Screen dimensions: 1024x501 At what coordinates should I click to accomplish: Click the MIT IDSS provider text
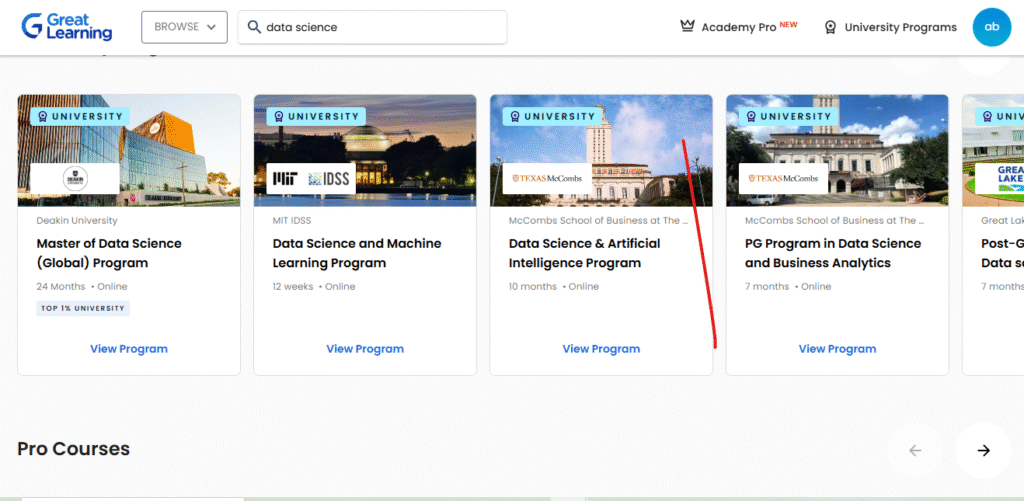tap(292, 221)
